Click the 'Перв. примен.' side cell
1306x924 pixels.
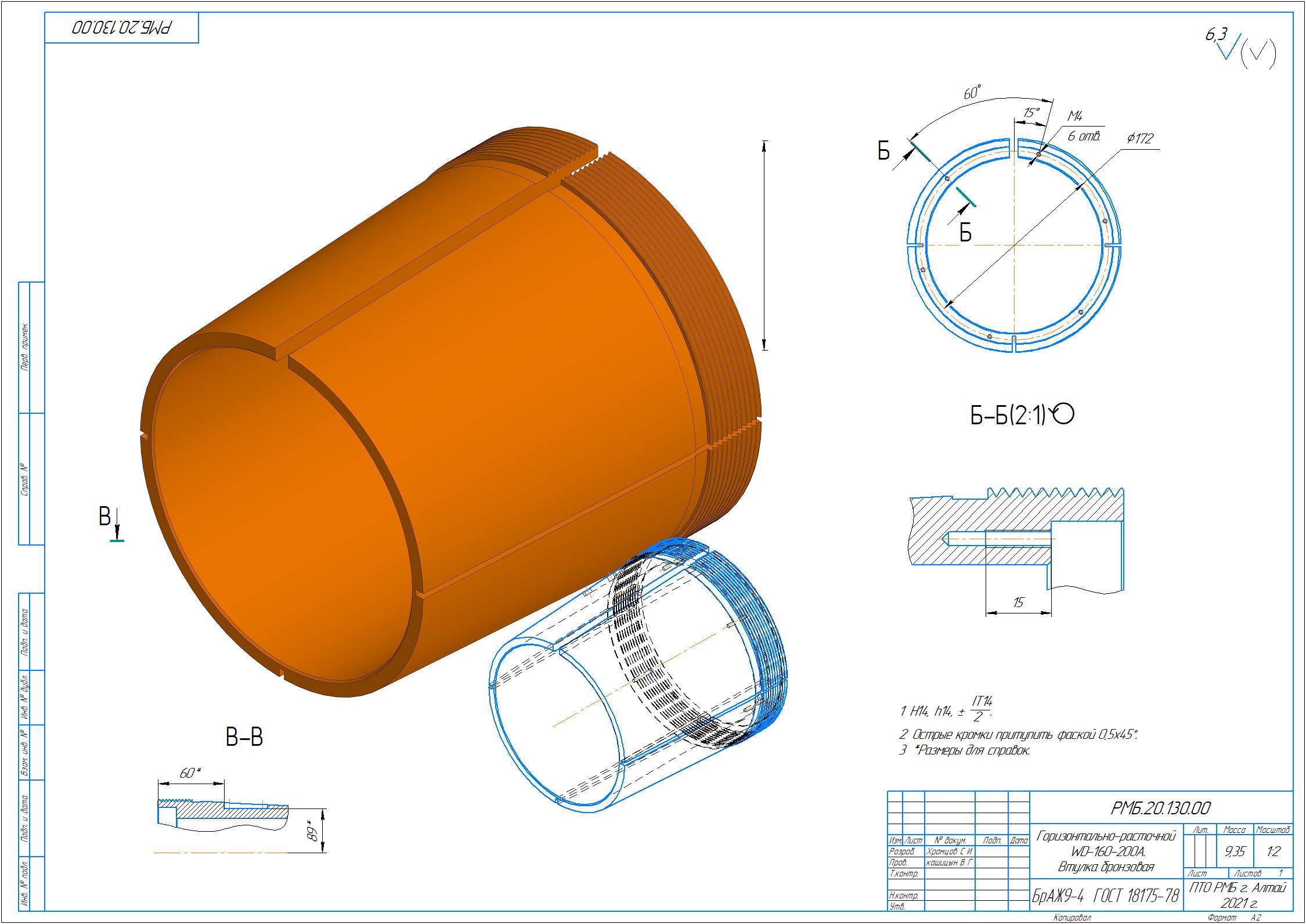coord(25,348)
